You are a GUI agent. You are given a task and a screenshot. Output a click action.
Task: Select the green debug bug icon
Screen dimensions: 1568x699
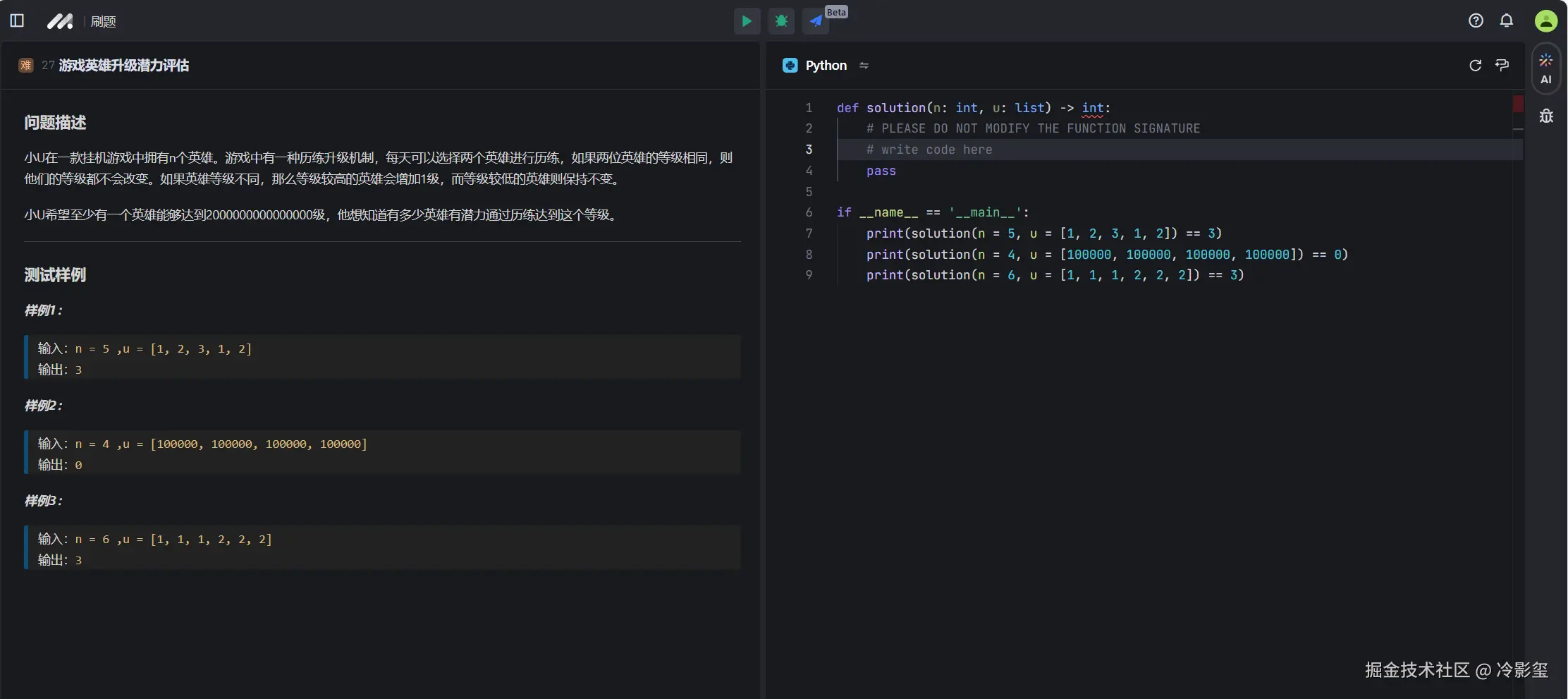[x=781, y=21]
